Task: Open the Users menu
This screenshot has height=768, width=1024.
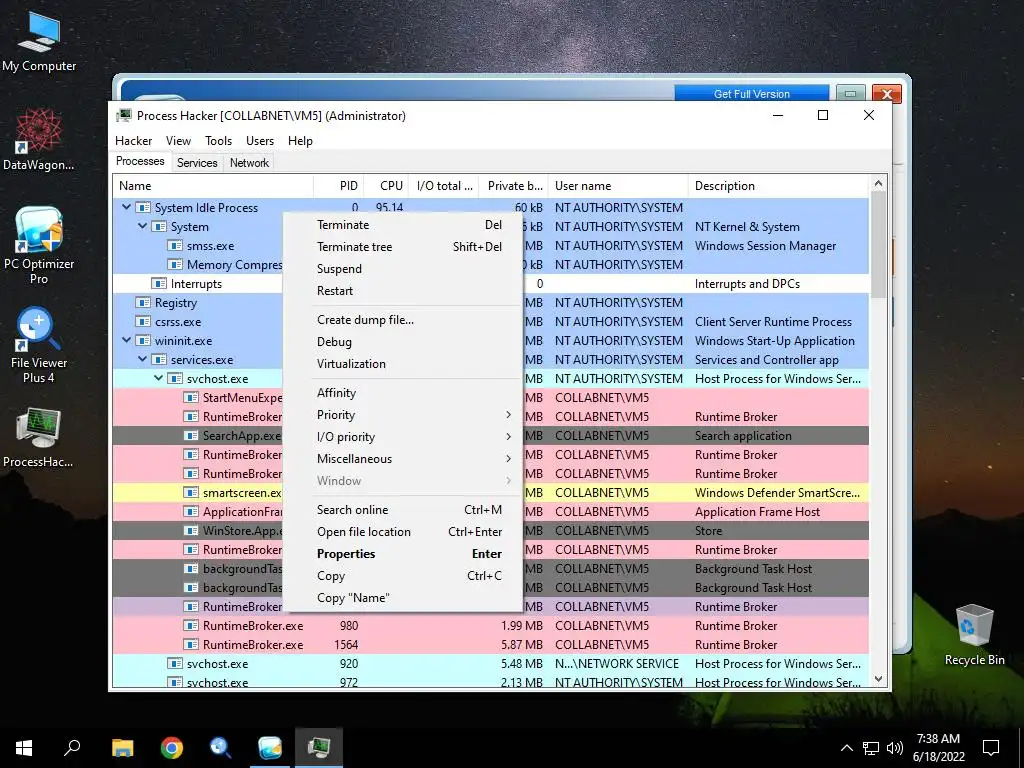Action: pyautogui.click(x=260, y=141)
